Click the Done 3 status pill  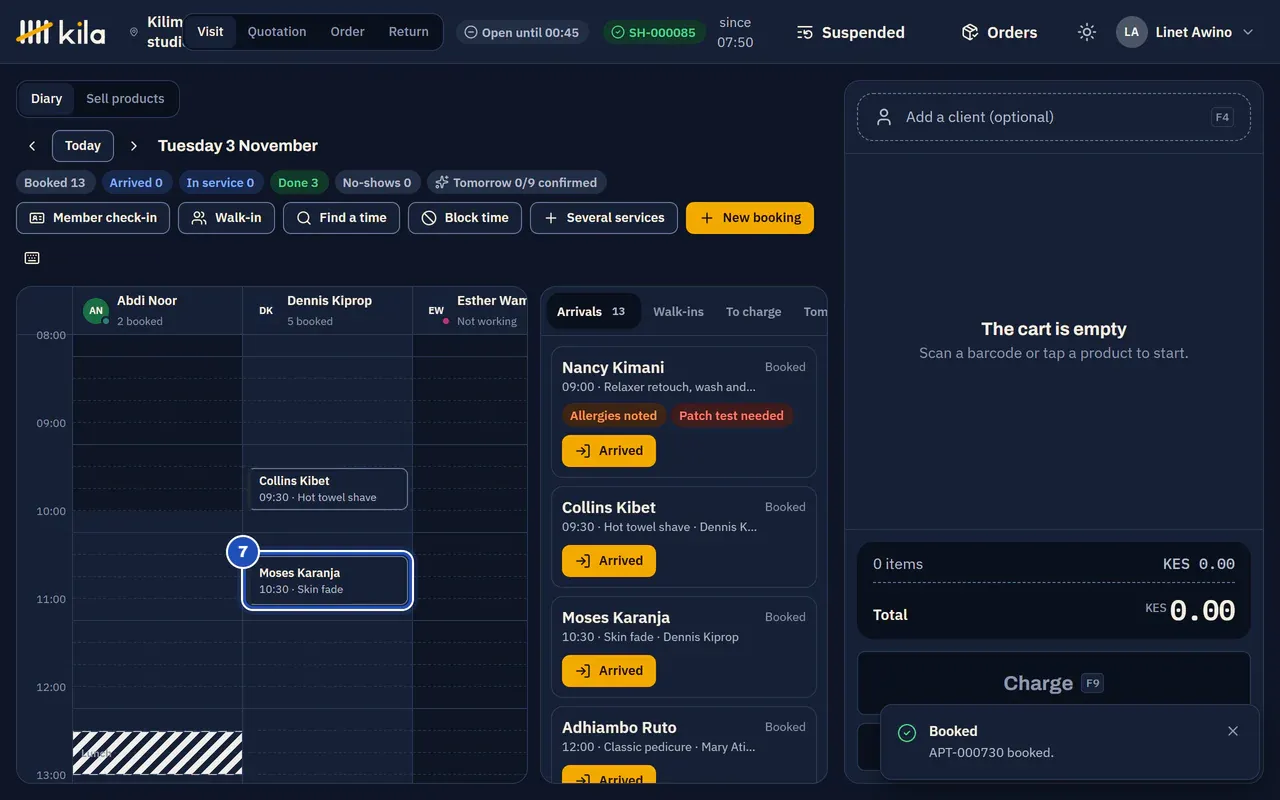[298, 183]
